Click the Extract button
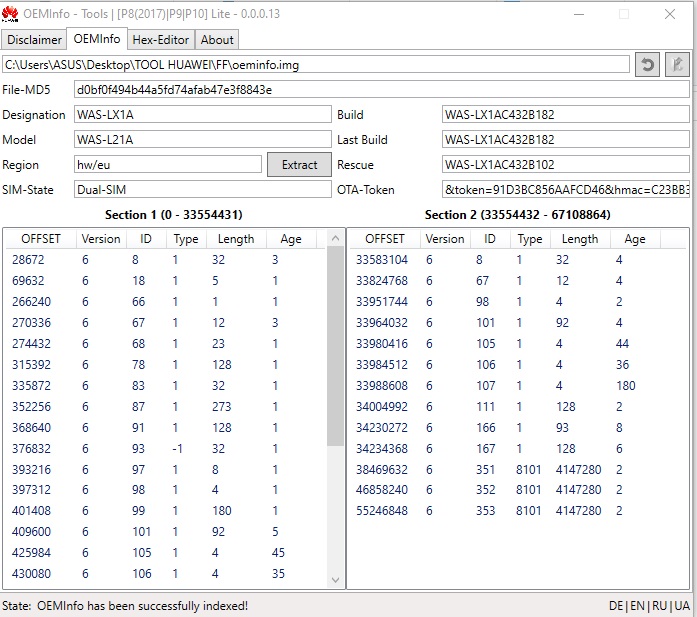 click(299, 164)
